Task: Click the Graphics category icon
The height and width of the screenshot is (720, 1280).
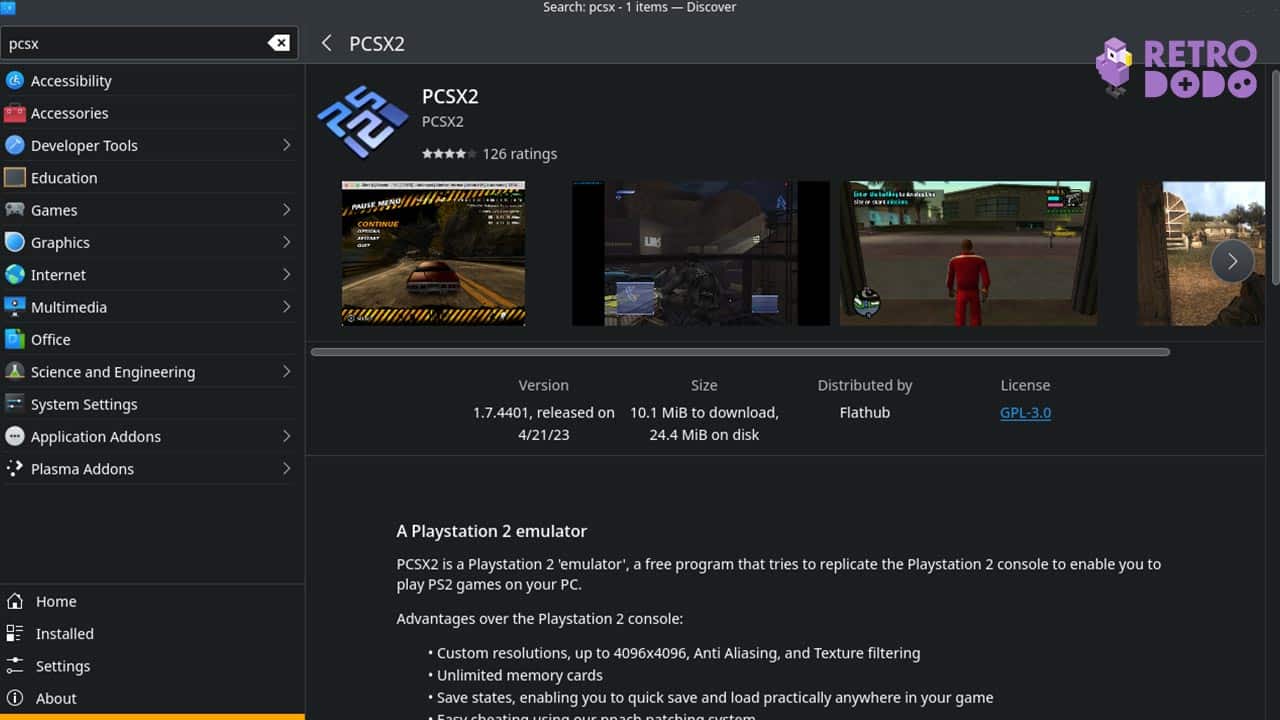Action: pos(14,242)
